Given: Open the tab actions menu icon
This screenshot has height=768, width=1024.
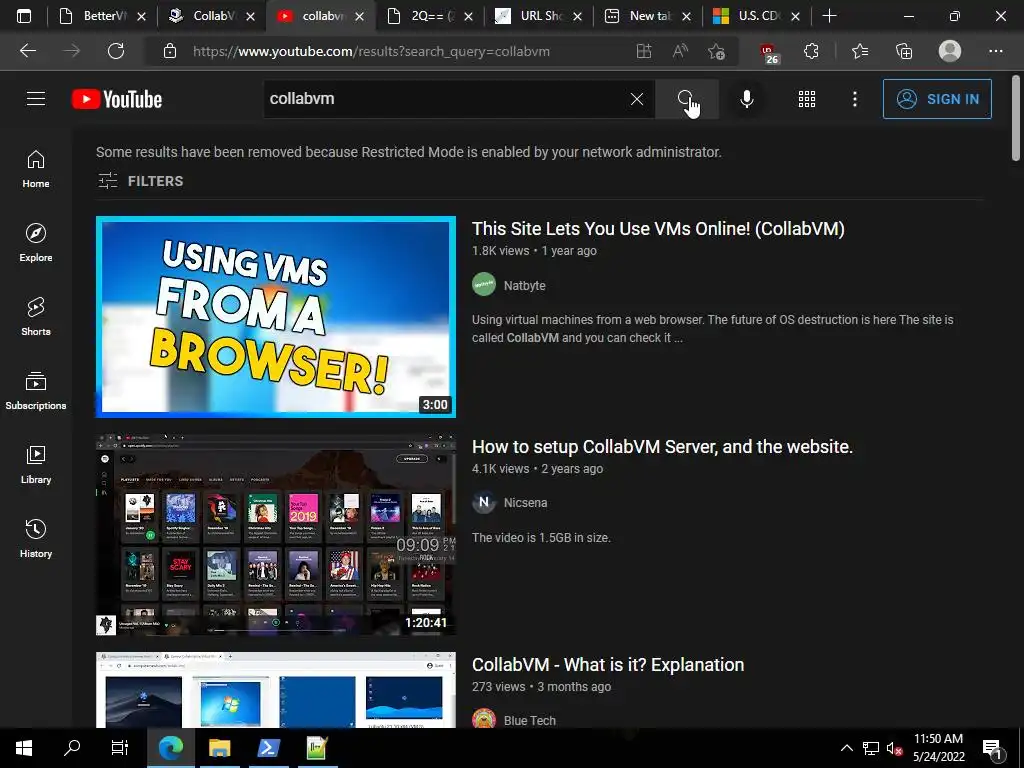Looking at the screenshot, I should pos(24,16).
